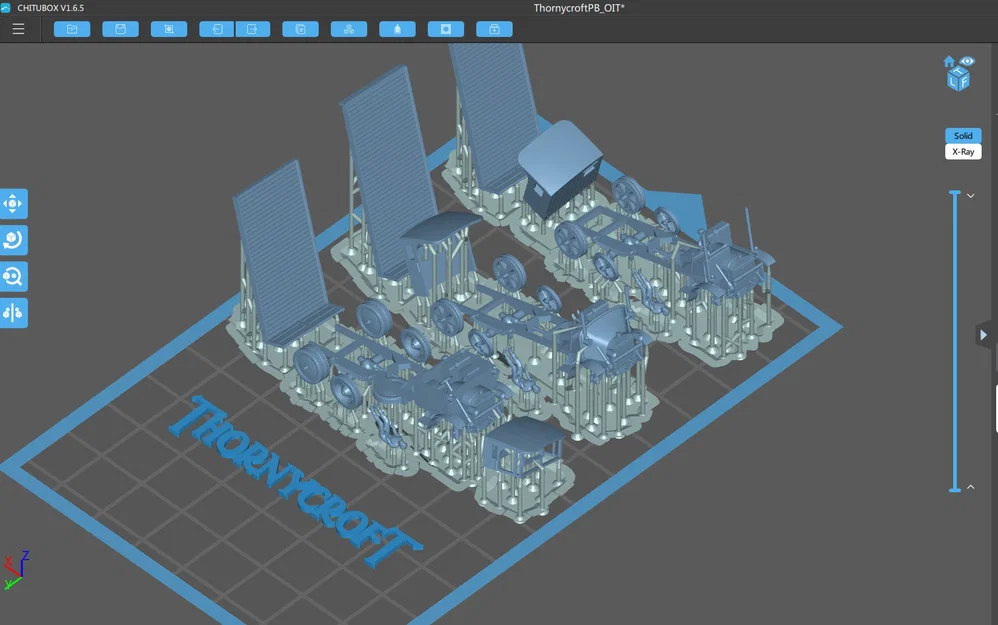Select the leftmost tall slatted panel model

[283, 253]
